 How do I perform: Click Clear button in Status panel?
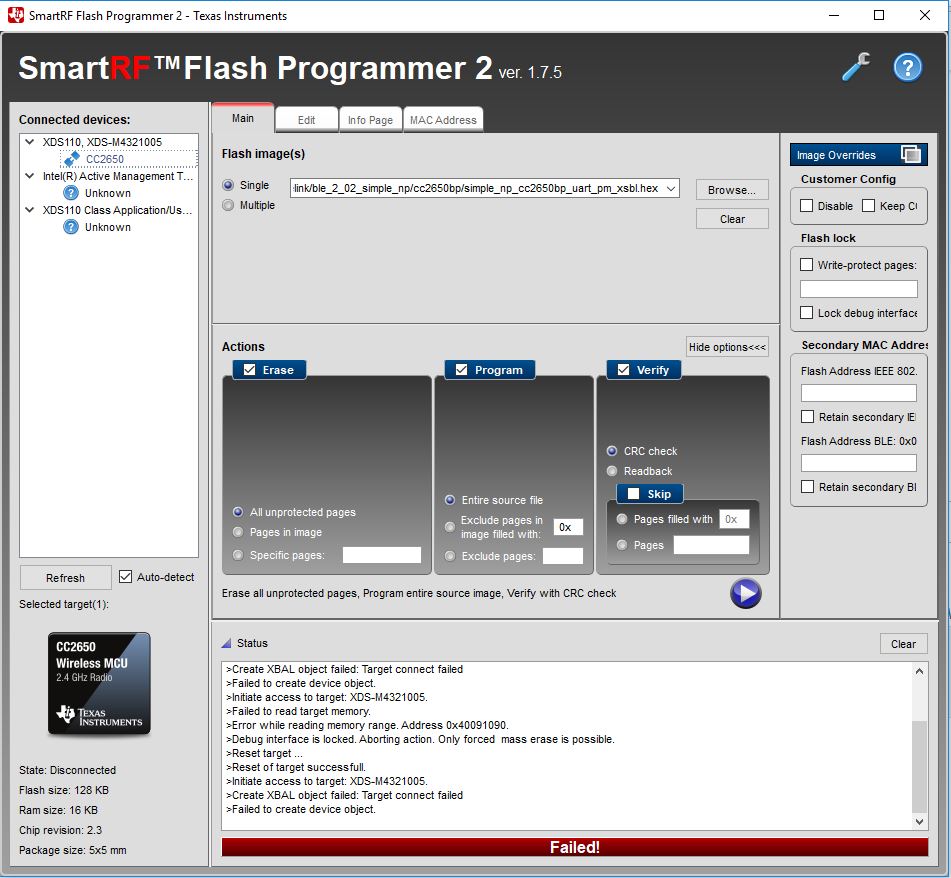[903, 644]
